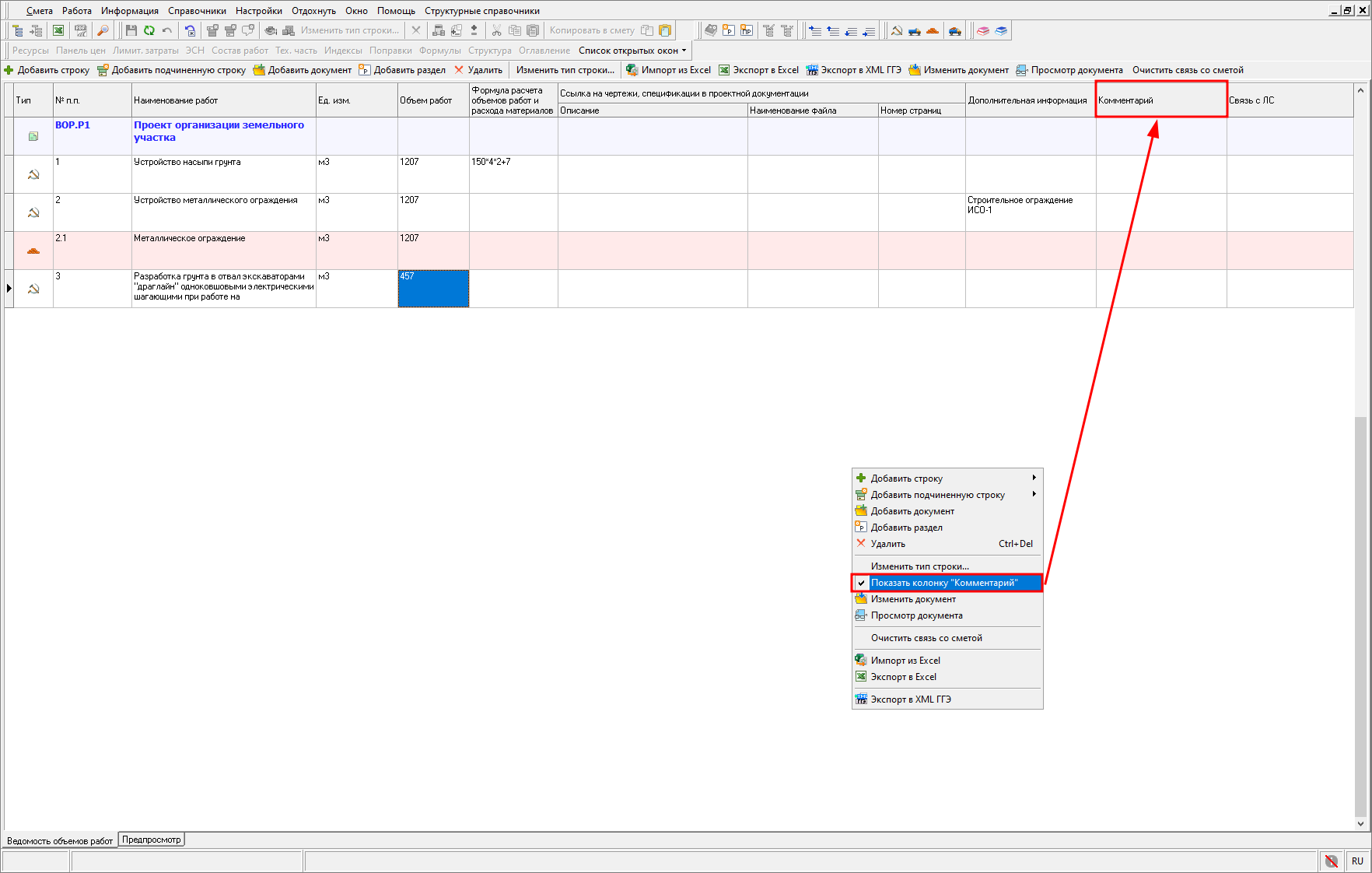This screenshot has height=873, width=1372.
Task: Click the save diskette icon in toolbar
Action: pyautogui.click(x=131, y=30)
